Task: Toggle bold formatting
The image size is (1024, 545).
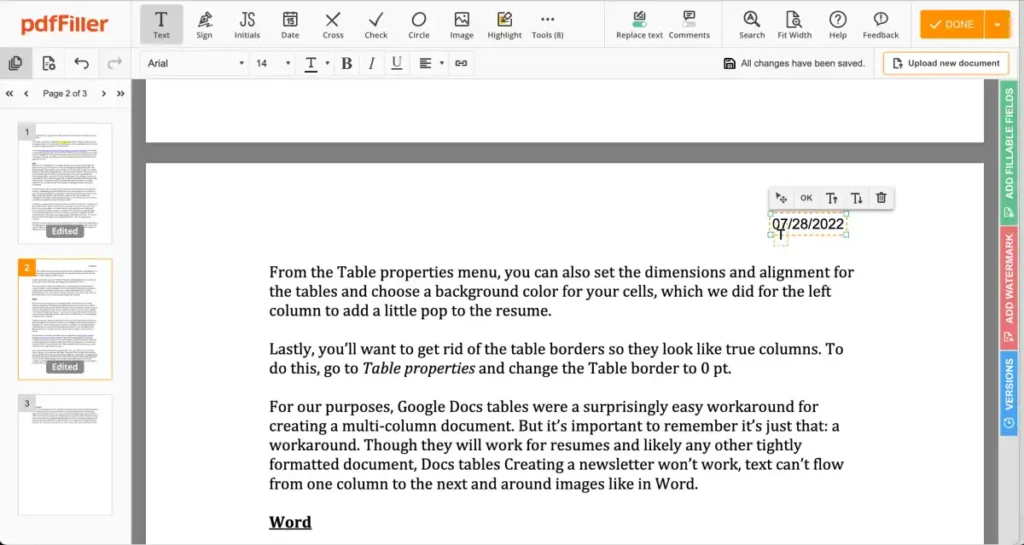Action: pyautogui.click(x=347, y=63)
